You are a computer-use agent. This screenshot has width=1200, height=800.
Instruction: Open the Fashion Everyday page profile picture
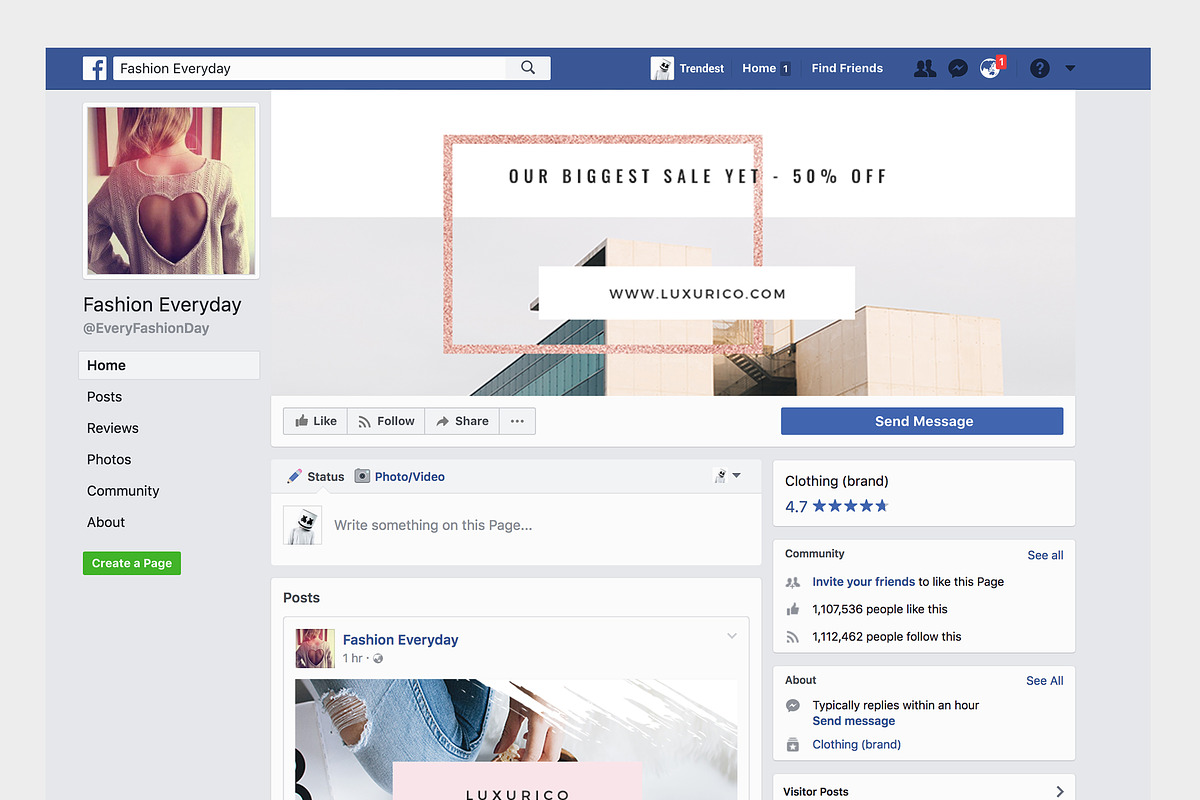[x=171, y=191]
